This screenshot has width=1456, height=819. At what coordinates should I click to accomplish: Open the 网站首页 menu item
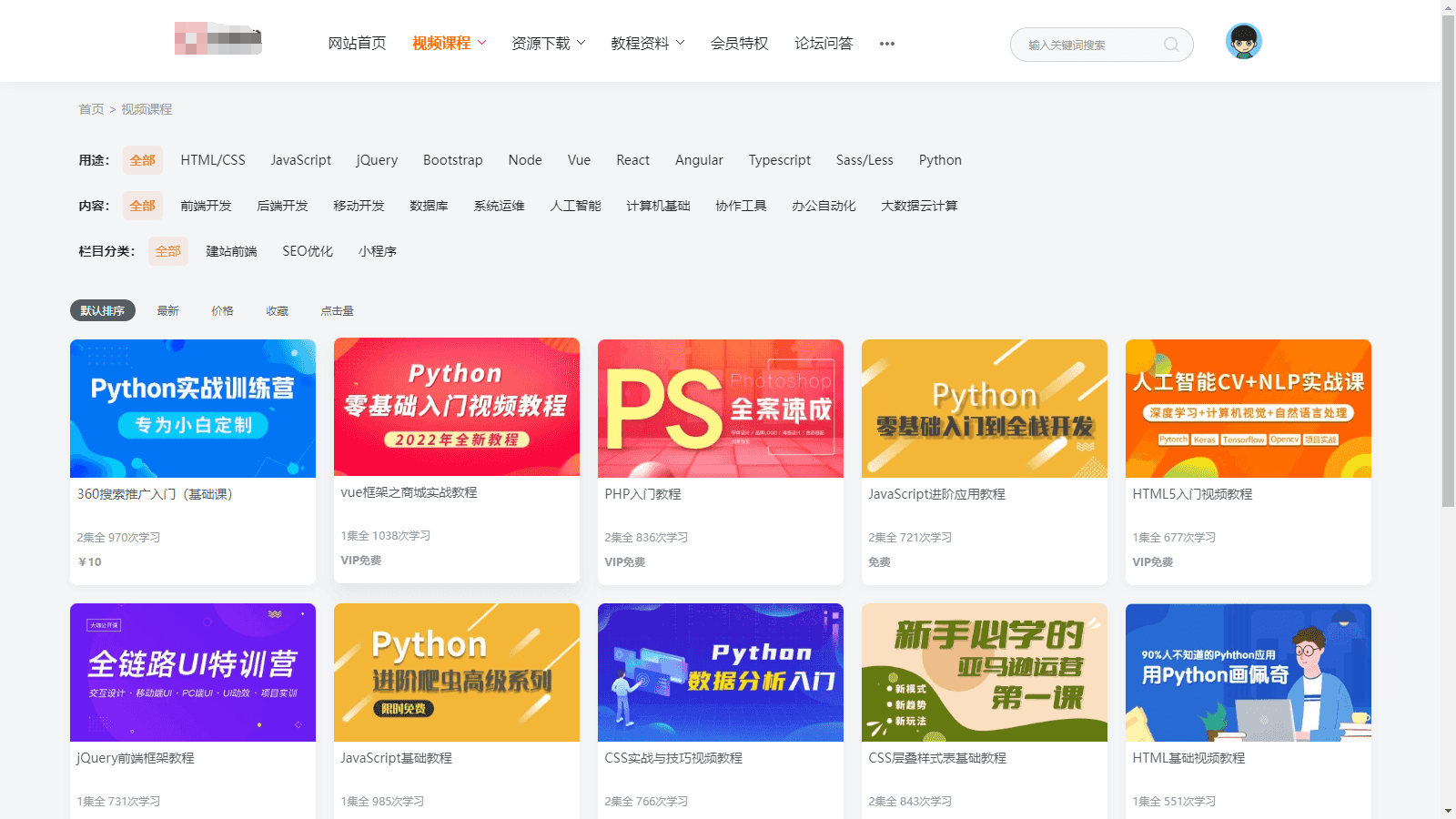click(357, 43)
